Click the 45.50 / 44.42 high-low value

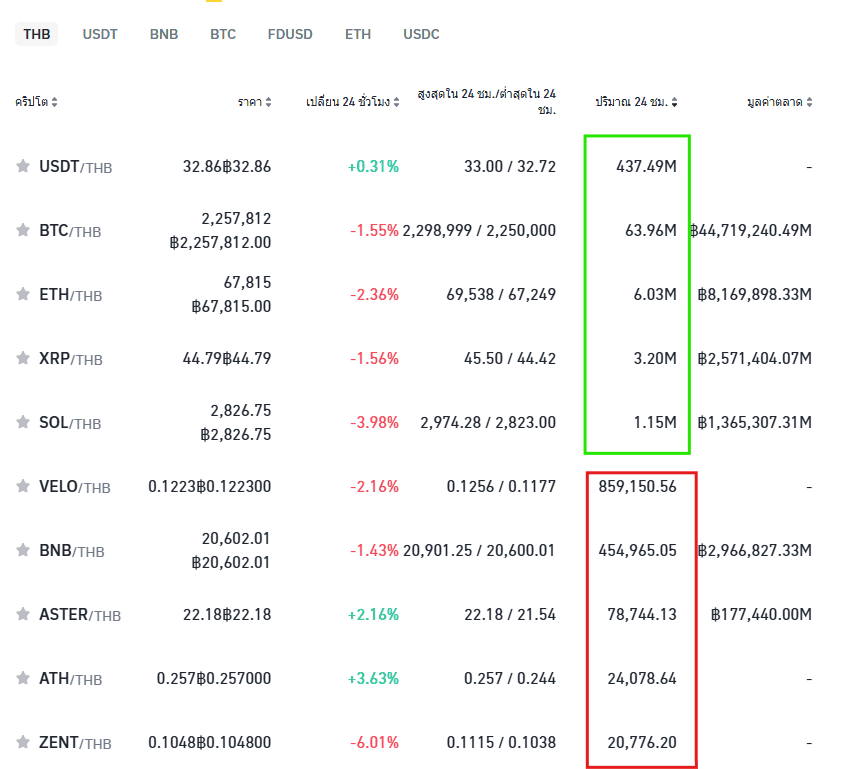point(510,358)
